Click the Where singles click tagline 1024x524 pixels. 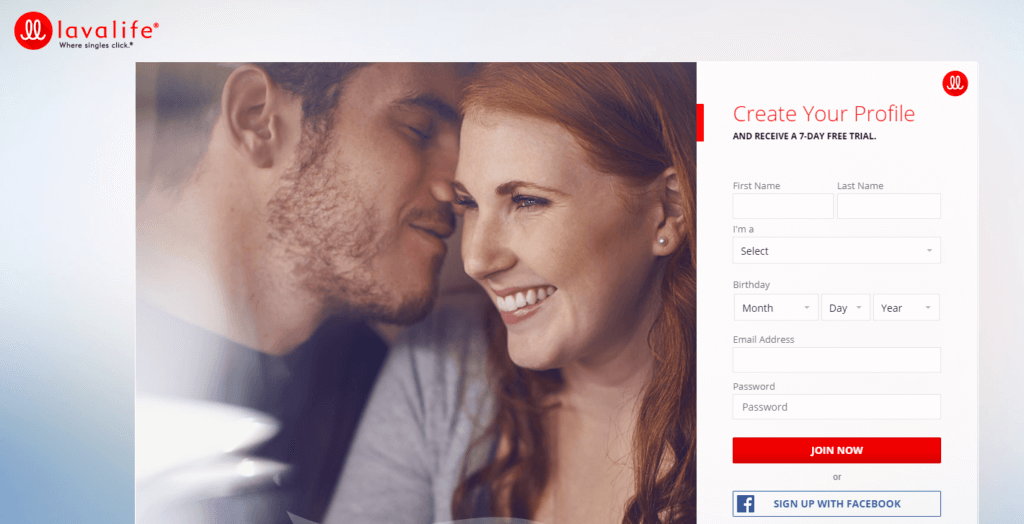coord(96,45)
